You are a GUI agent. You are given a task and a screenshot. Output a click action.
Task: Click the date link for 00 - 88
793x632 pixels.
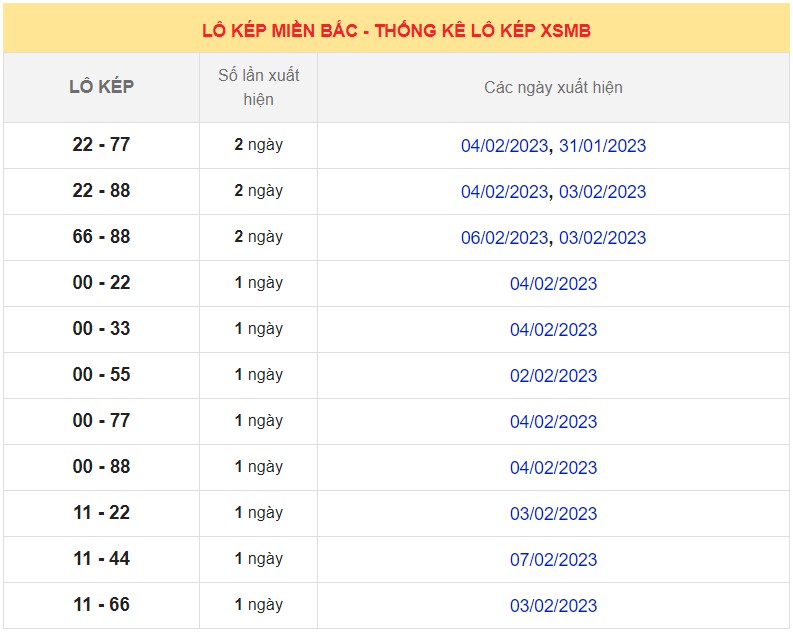[x=553, y=468]
